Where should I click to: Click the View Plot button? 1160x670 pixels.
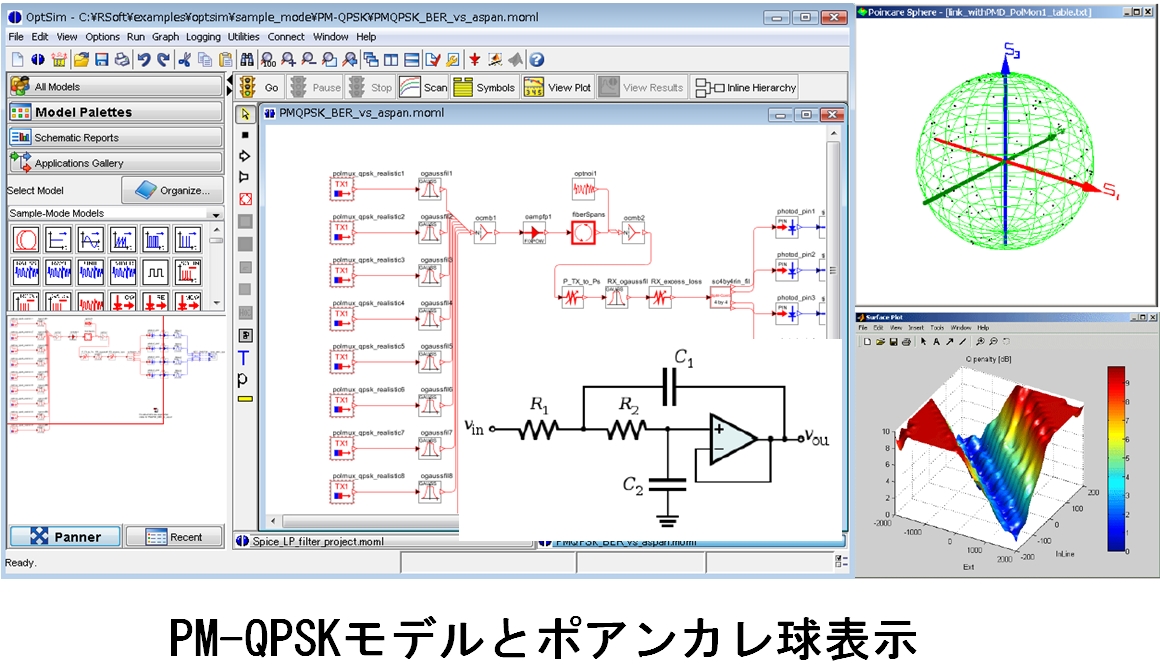coord(557,87)
